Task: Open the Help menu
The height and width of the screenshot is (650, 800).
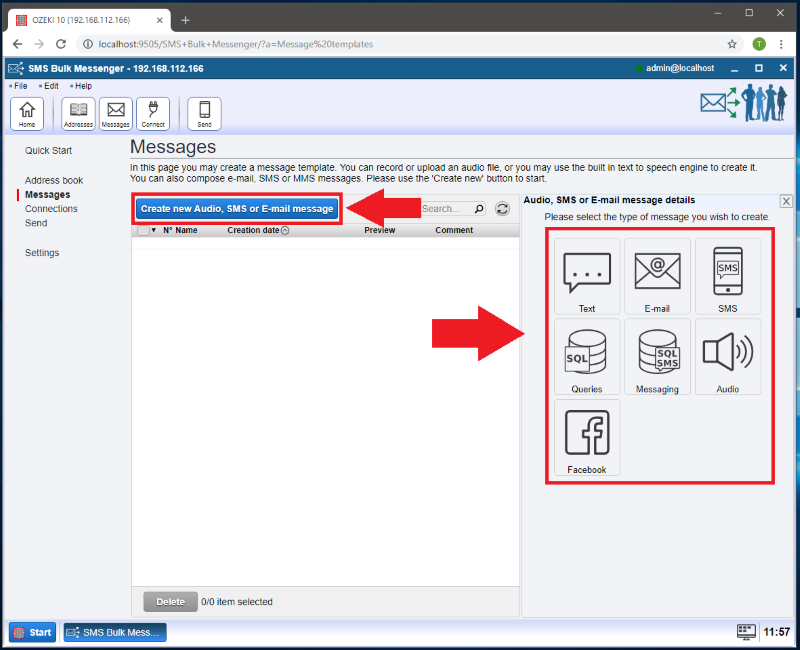Action: click(x=83, y=86)
